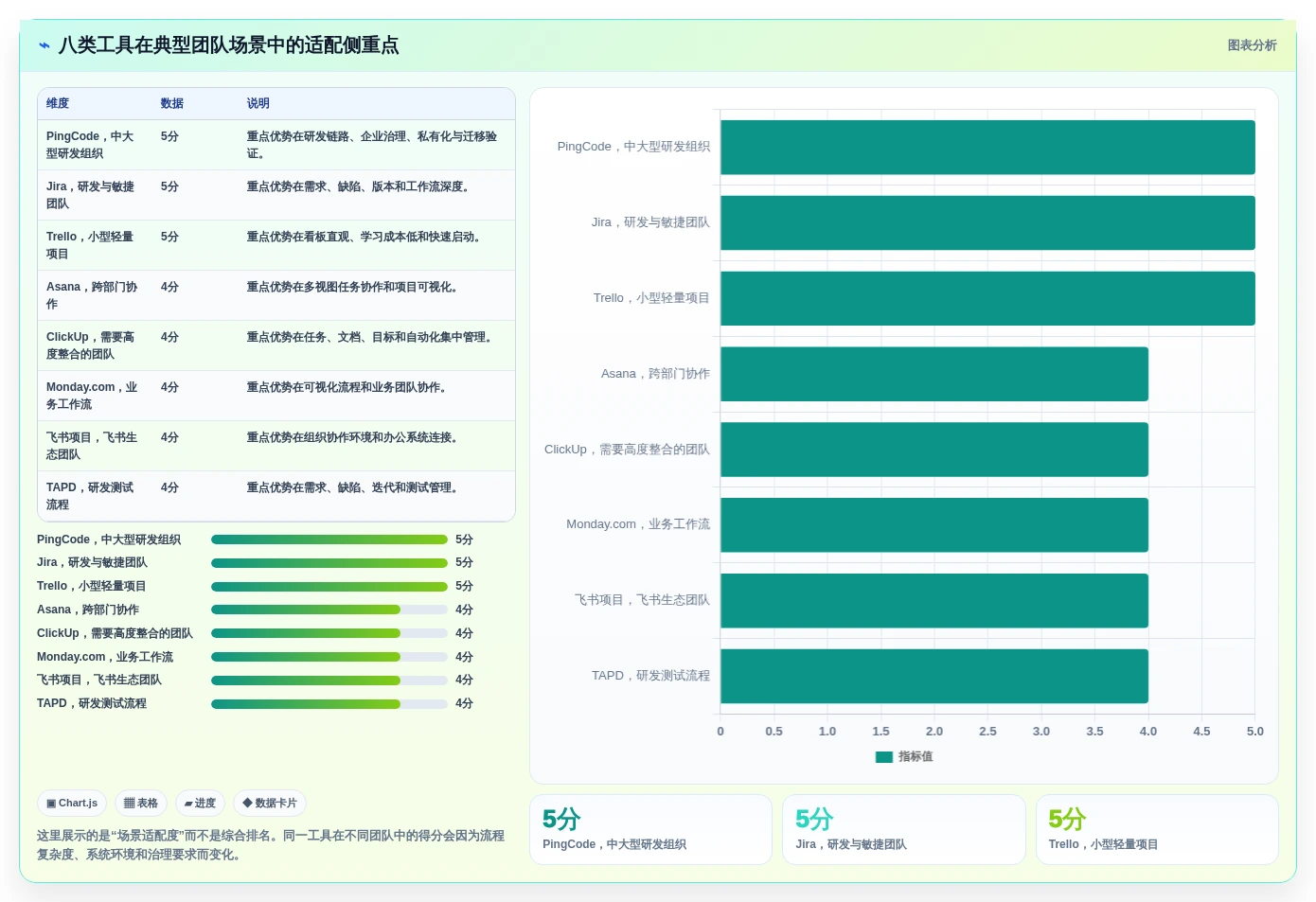Click the PingCode progress bar
1316x902 pixels.
coord(329,539)
